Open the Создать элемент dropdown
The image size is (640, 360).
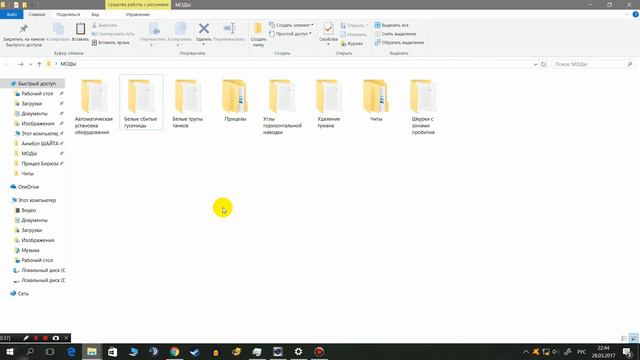pos(291,25)
